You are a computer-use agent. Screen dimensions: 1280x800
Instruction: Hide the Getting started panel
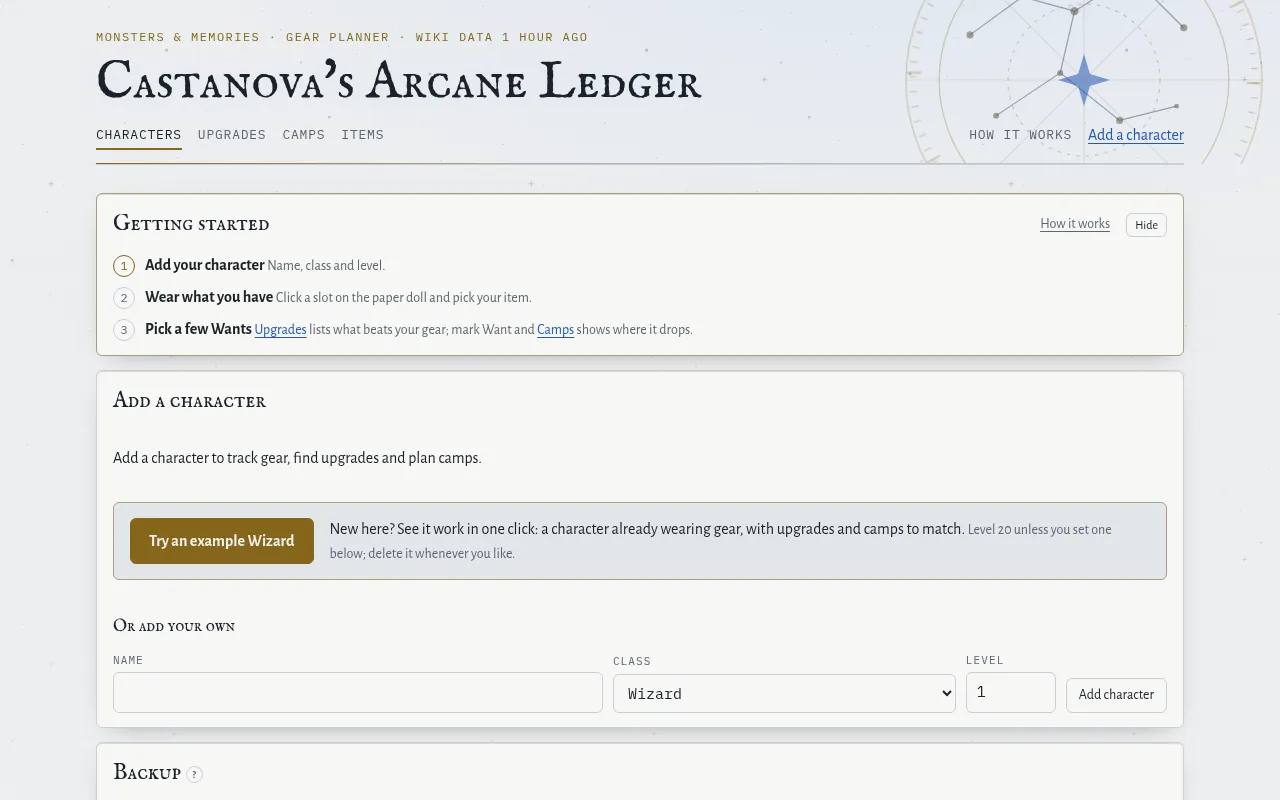tap(1146, 225)
